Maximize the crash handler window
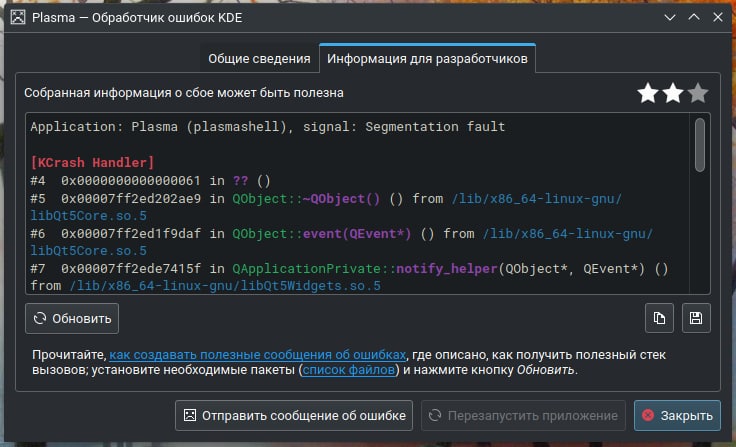The height and width of the screenshot is (447, 736). click(694, 17)
